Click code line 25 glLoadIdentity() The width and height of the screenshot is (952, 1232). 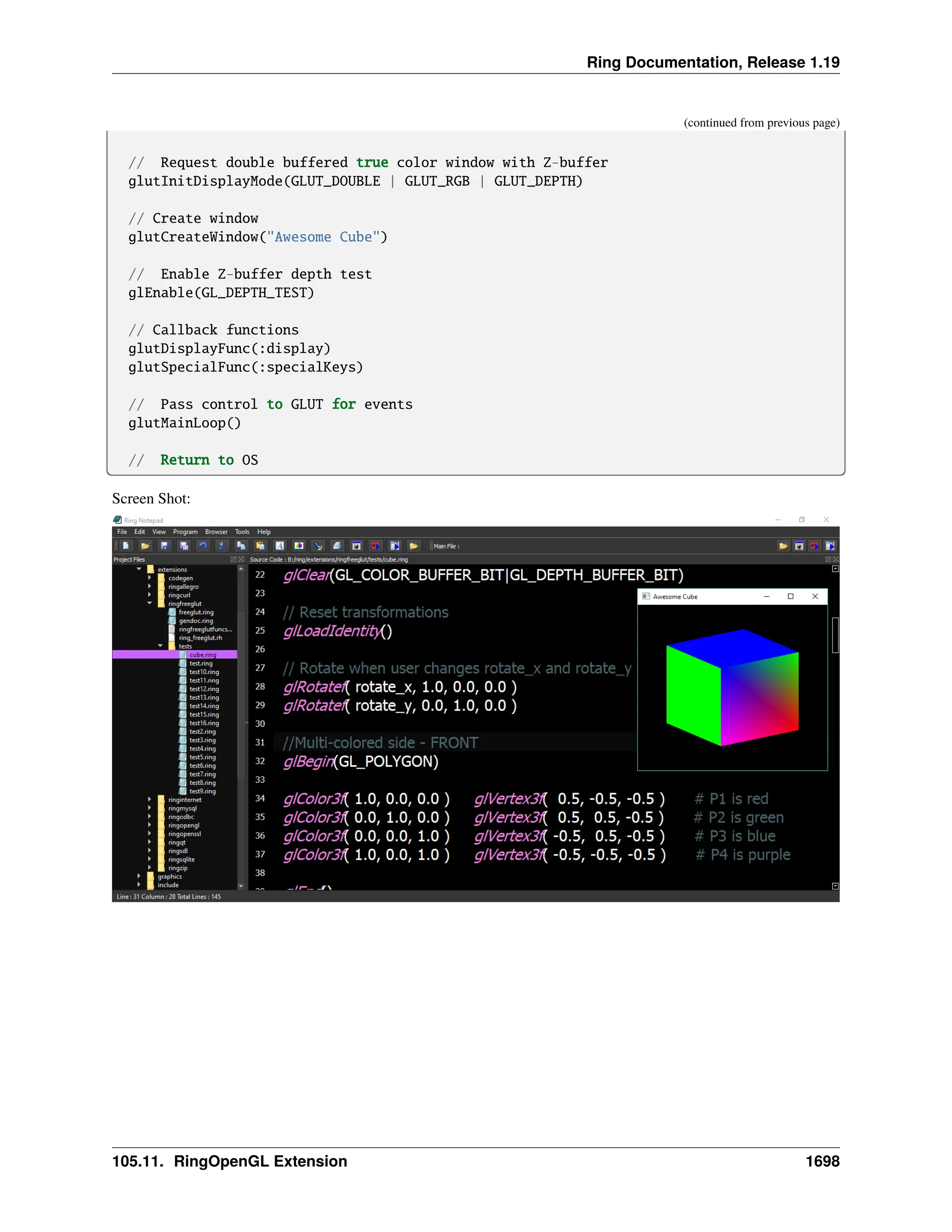click(x=337, y=631)
